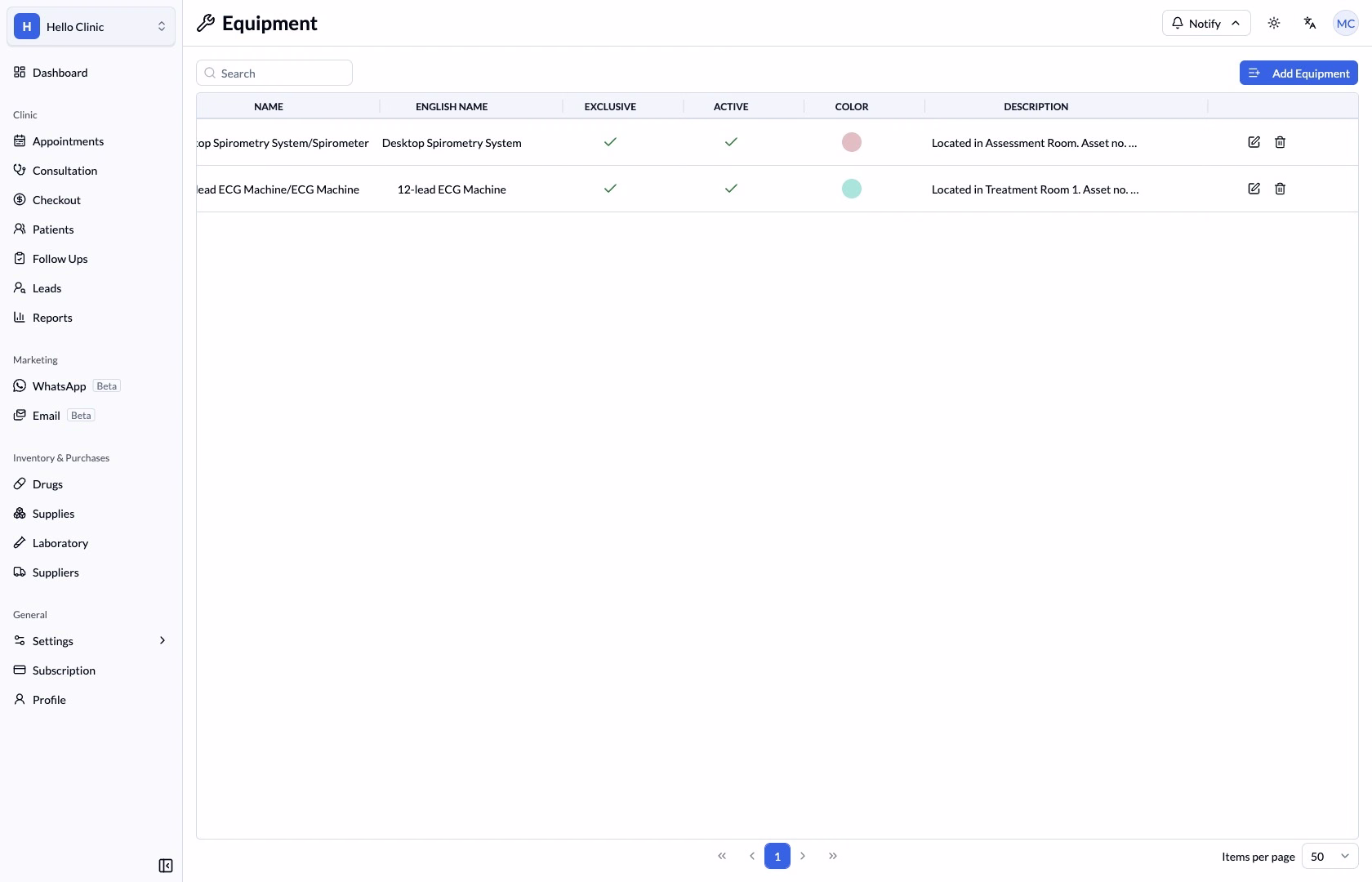Image resolution: width=1372 pixels, height=882 pixels.
Task: Open Dashboard in the sidebar
Action: 91,73
